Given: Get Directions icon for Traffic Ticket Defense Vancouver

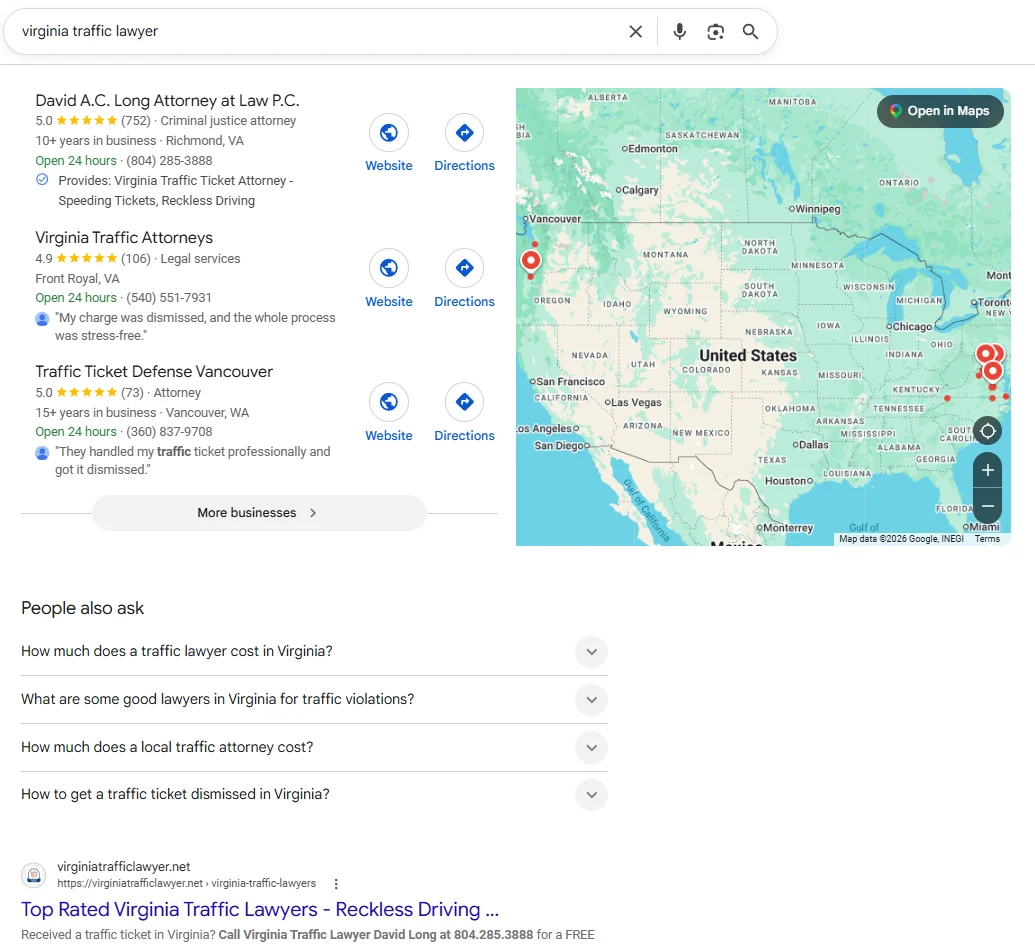Looking at the screenshot, I should tap(465, 402).
